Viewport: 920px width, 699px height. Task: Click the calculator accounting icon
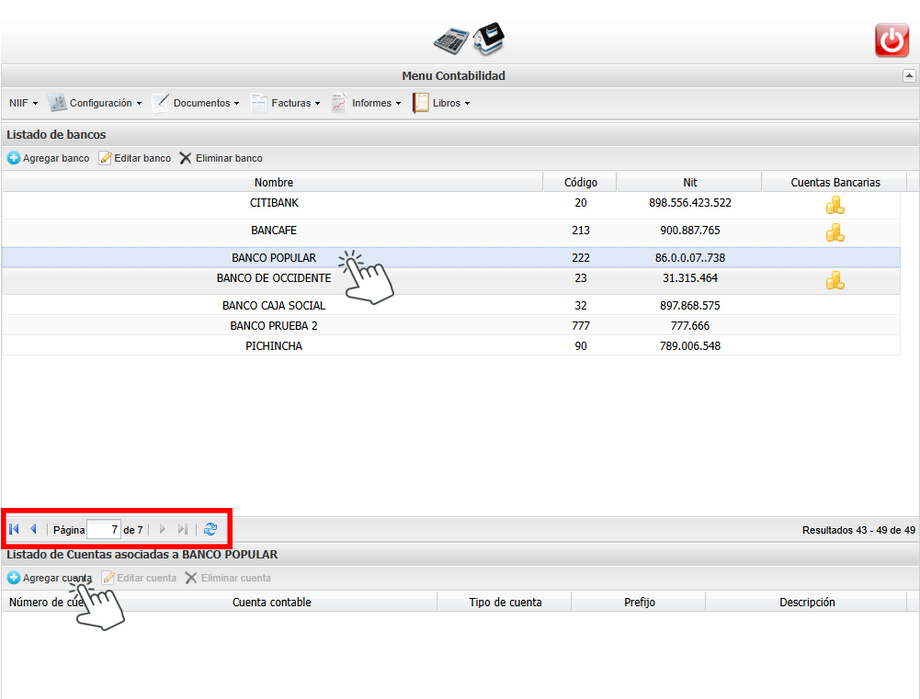[451, 41]
